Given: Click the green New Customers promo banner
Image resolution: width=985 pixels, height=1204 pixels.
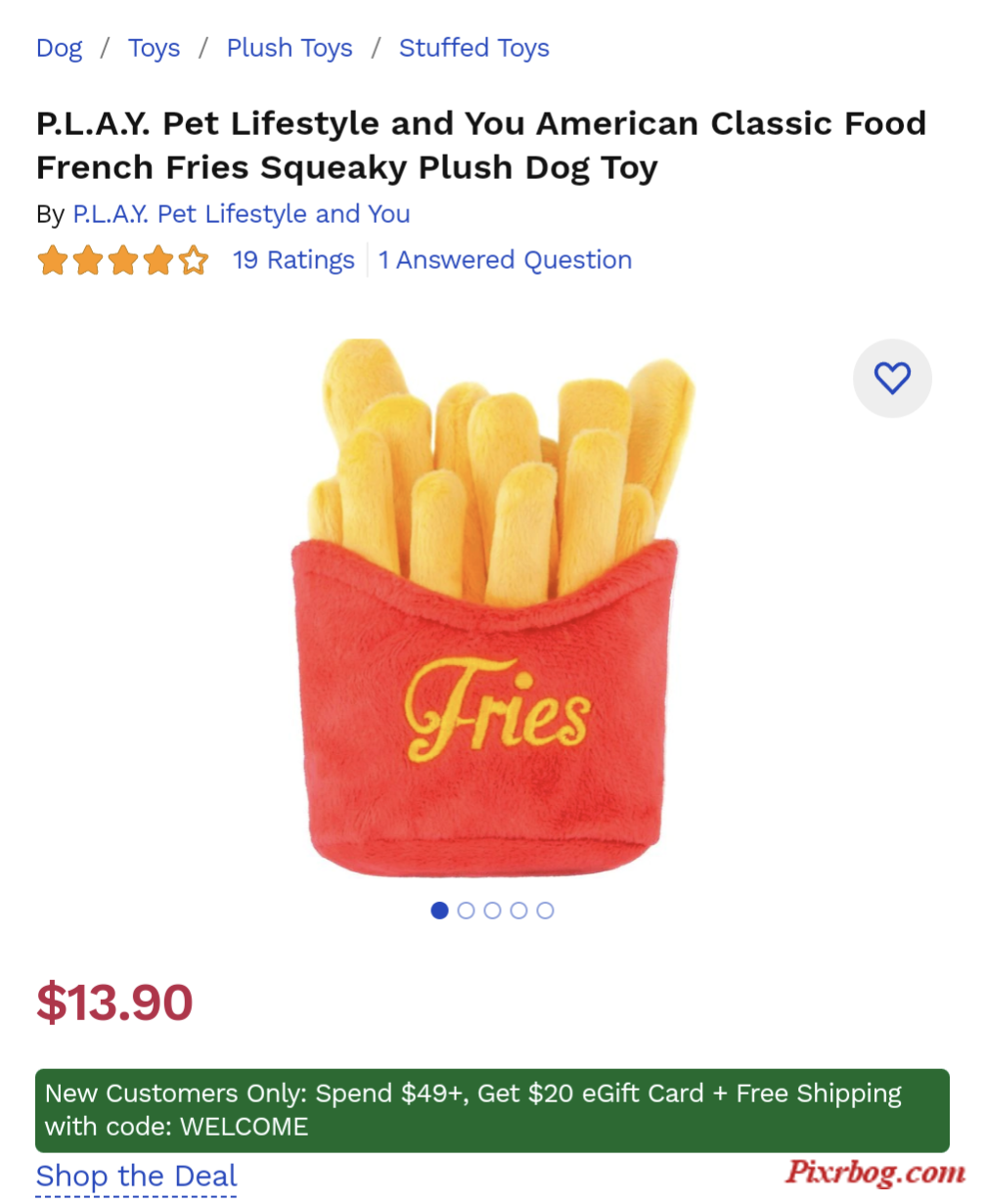Looking at the screenshot, I should [x=492, y=1110].
